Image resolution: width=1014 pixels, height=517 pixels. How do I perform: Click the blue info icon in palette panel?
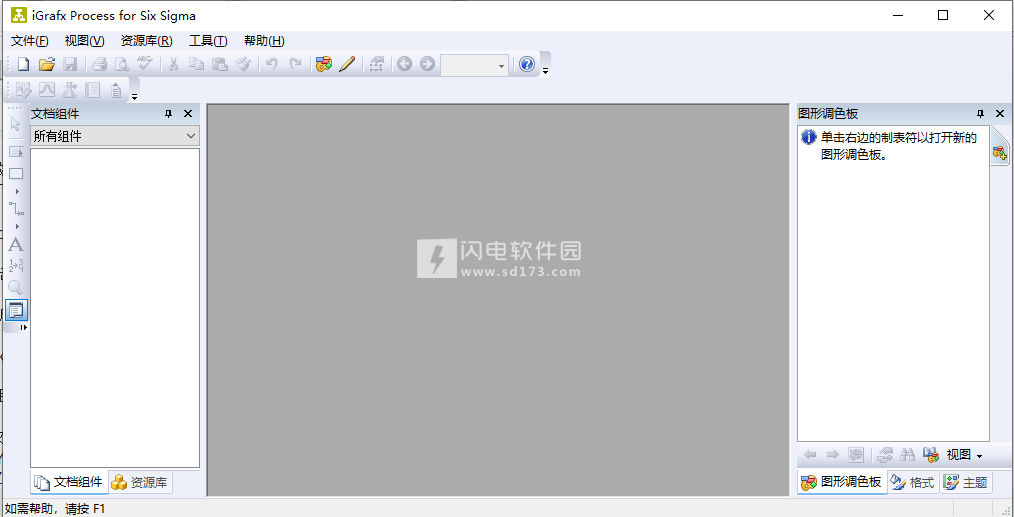(808, 137)
